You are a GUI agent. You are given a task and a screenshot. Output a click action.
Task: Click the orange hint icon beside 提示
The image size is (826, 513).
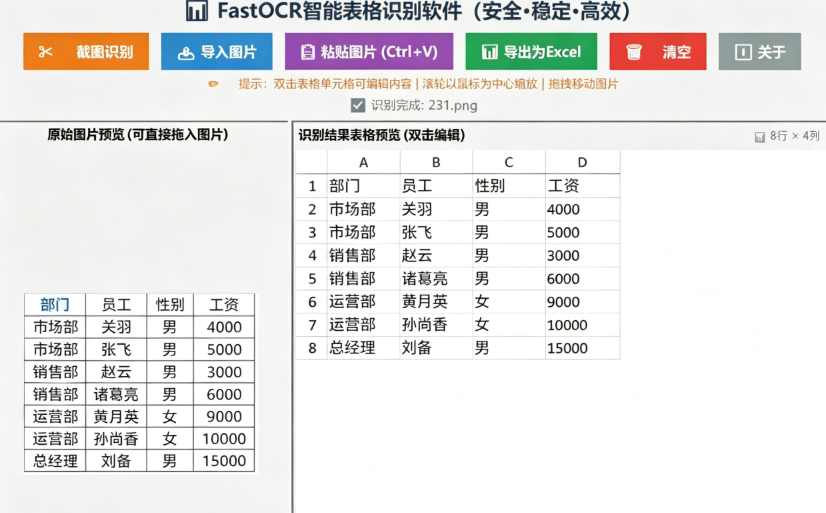coord(213,84)
